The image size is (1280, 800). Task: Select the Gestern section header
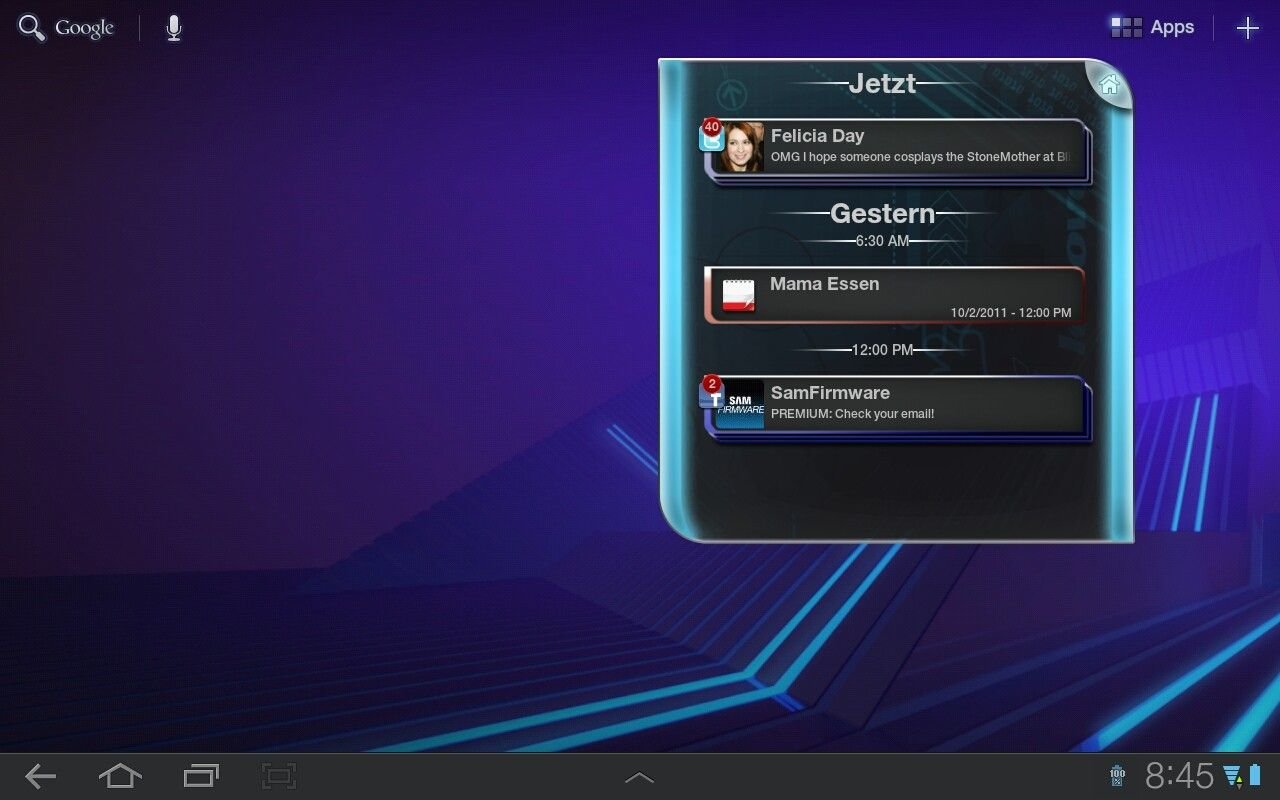click(882, 213)
